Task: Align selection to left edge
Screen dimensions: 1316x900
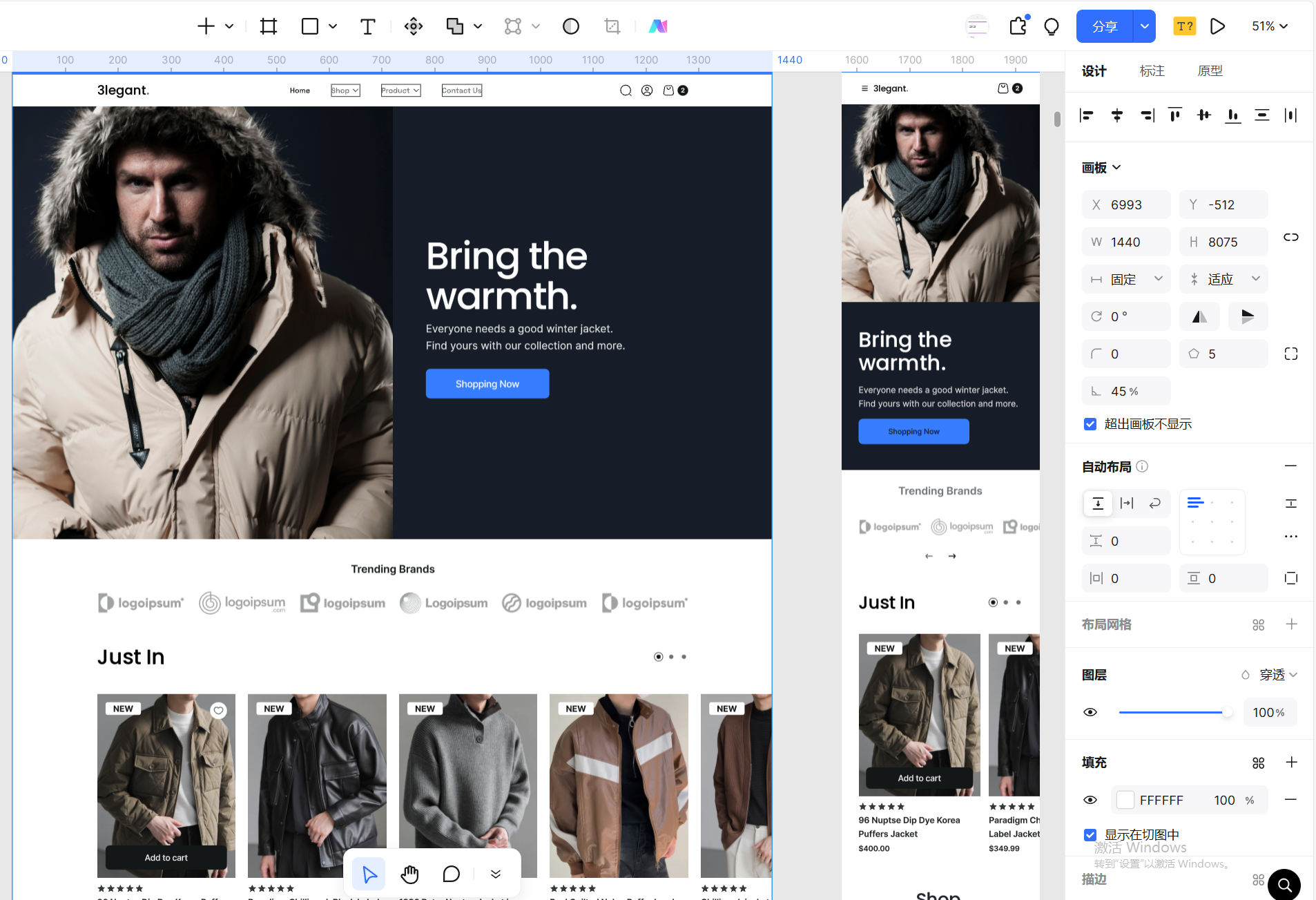Action: [x=1087, y=115]
